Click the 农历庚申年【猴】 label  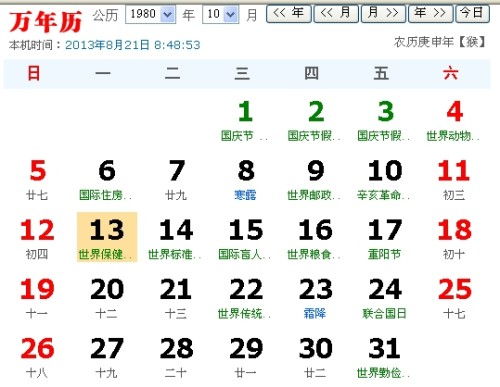coord(440,42)
